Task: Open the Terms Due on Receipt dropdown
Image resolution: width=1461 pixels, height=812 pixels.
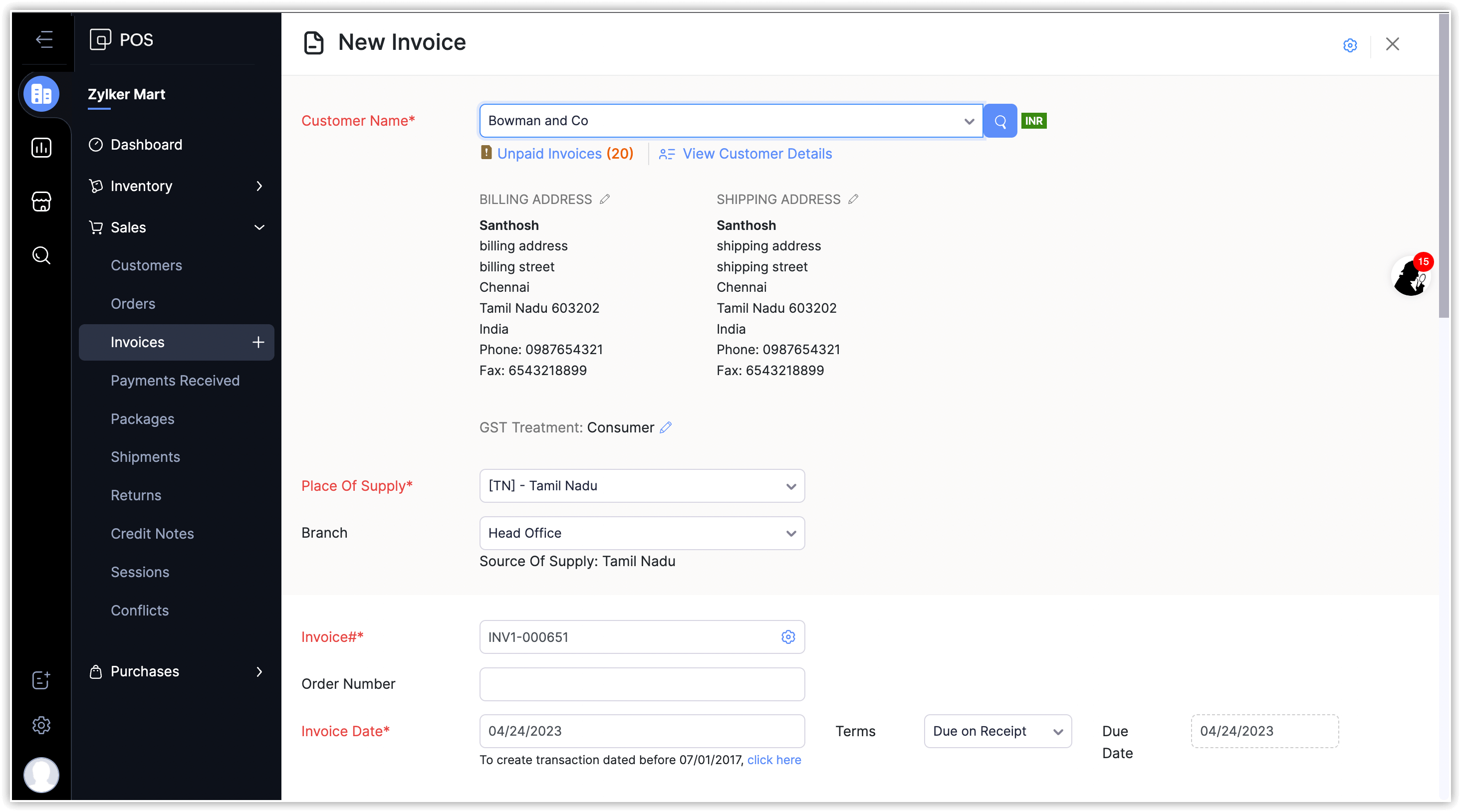Action: 997,731
